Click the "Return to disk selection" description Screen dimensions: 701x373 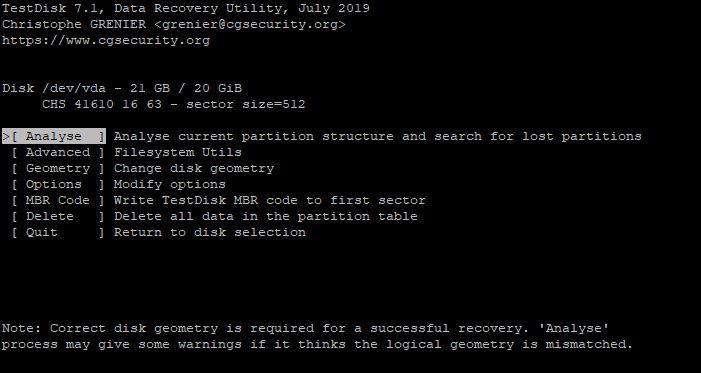[x=210, y=233]
